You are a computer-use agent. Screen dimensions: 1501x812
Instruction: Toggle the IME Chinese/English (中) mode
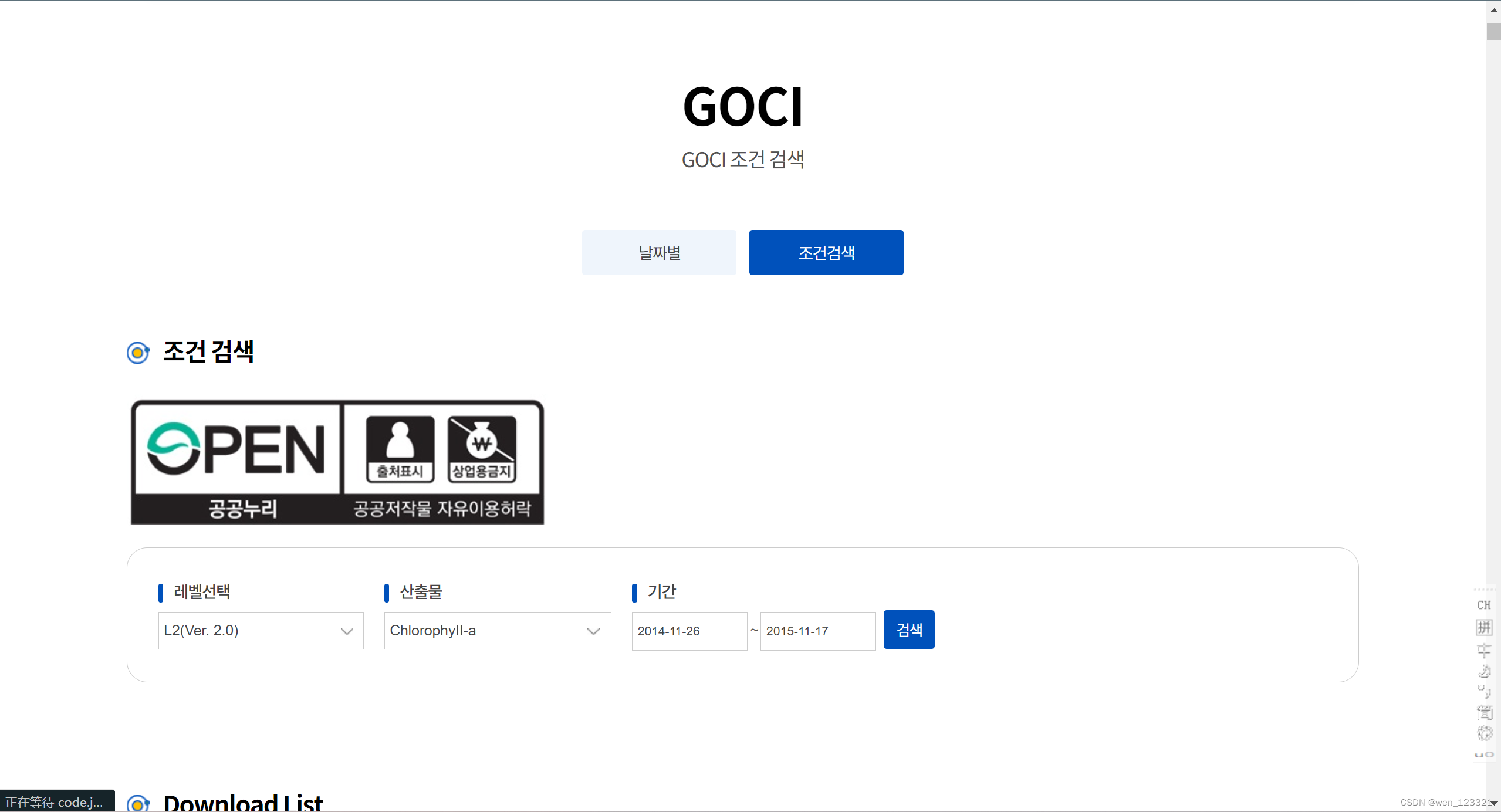pyautogui.click(x=1484, y=649)
